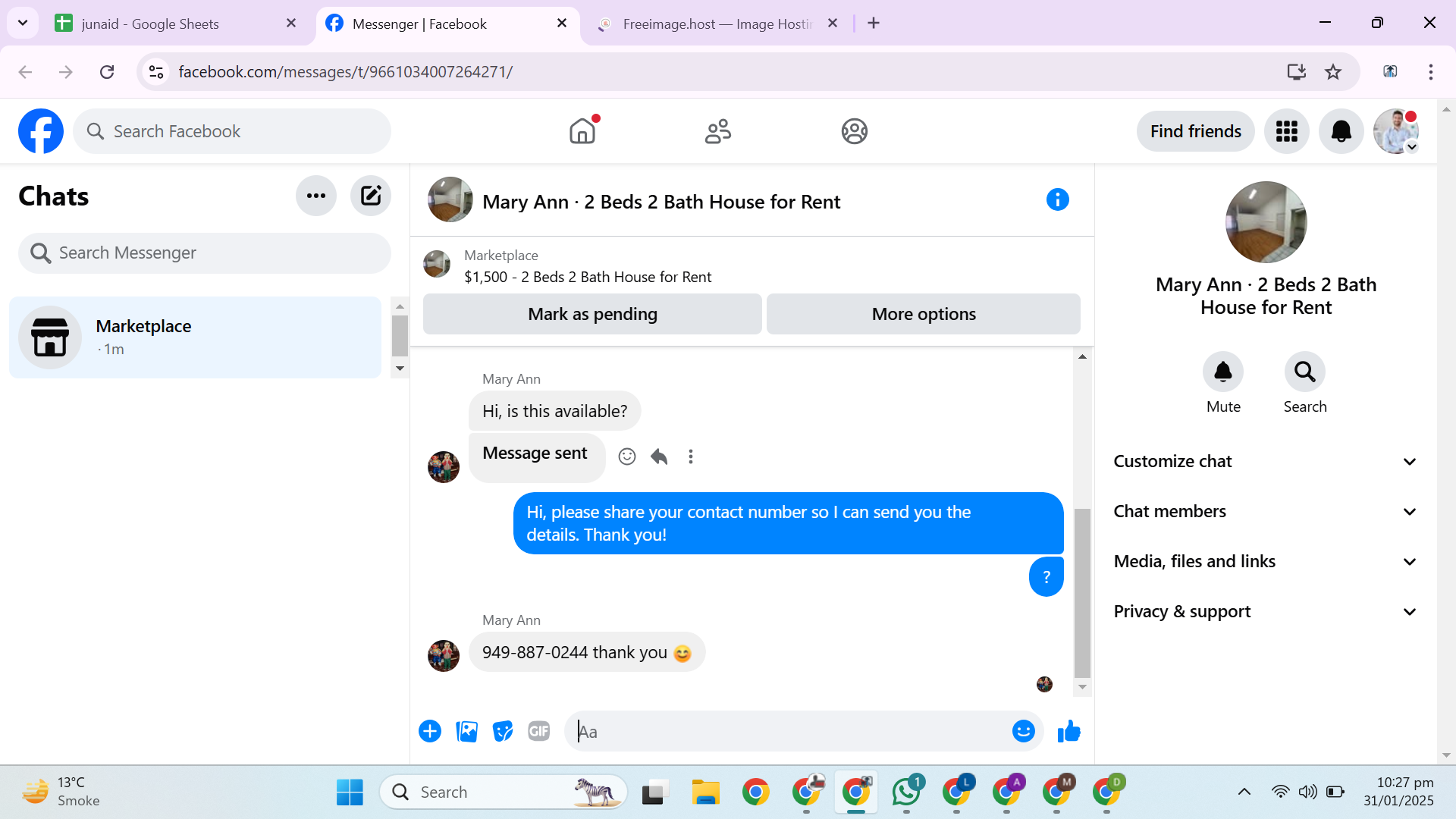The image size is (1456, 819).
Task: Go to Facebook Home feed icon
Action: pos(582,131)
